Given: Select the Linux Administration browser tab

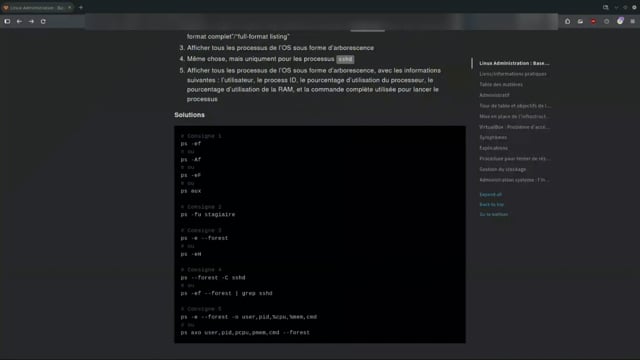Looking at the screenshot, I should pos(37,7).
